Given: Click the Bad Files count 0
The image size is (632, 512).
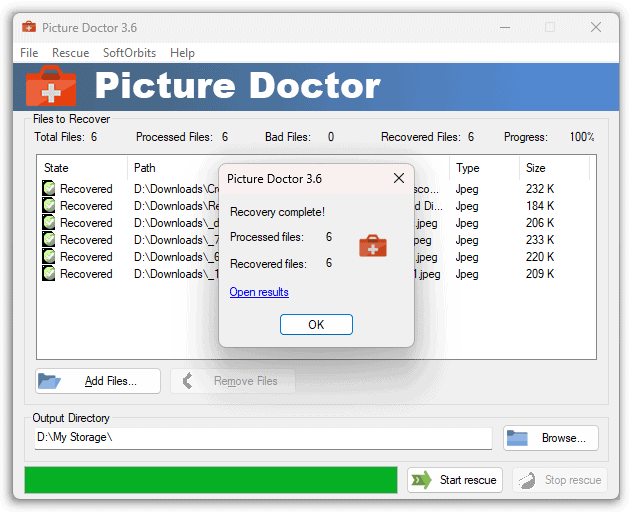Looking at the screenshot, I should click(331, 137).
